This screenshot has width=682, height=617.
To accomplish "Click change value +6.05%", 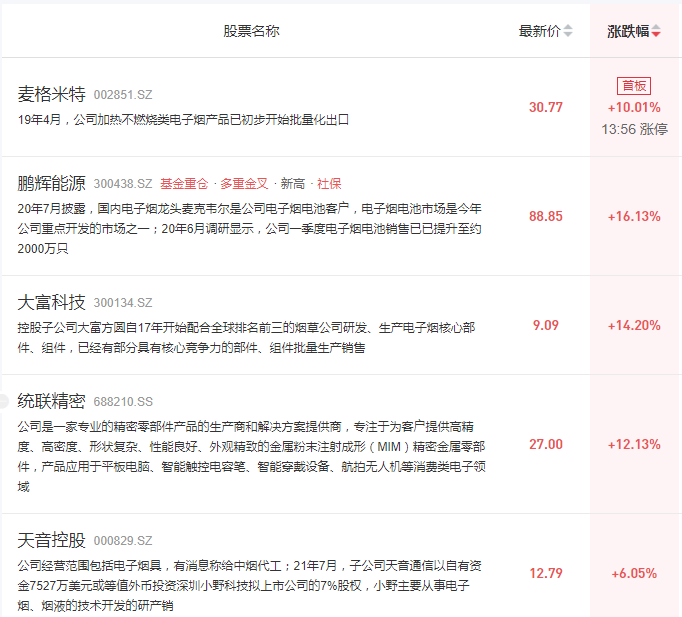I will [634, 573].
